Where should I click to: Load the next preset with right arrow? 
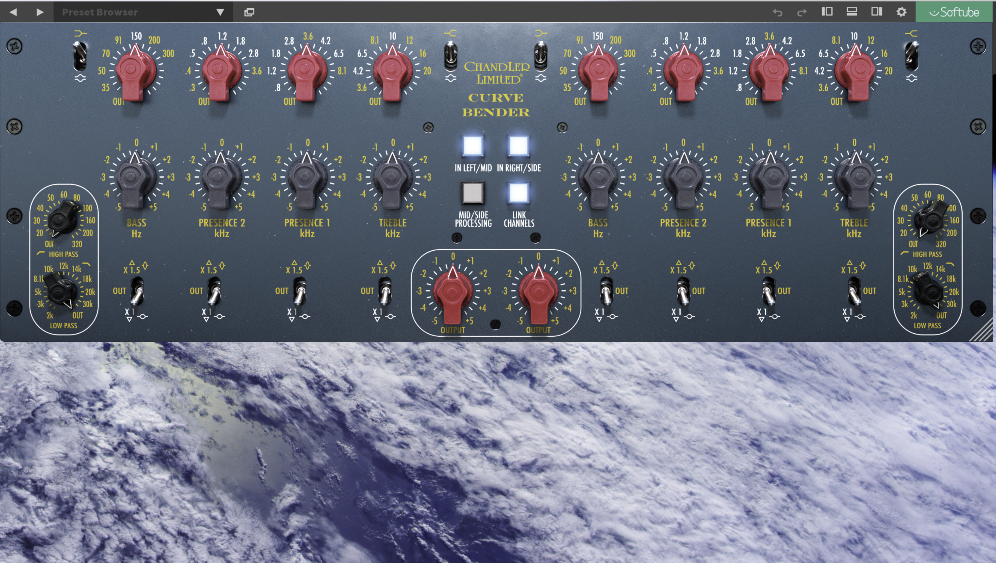(x=40, y=12)
